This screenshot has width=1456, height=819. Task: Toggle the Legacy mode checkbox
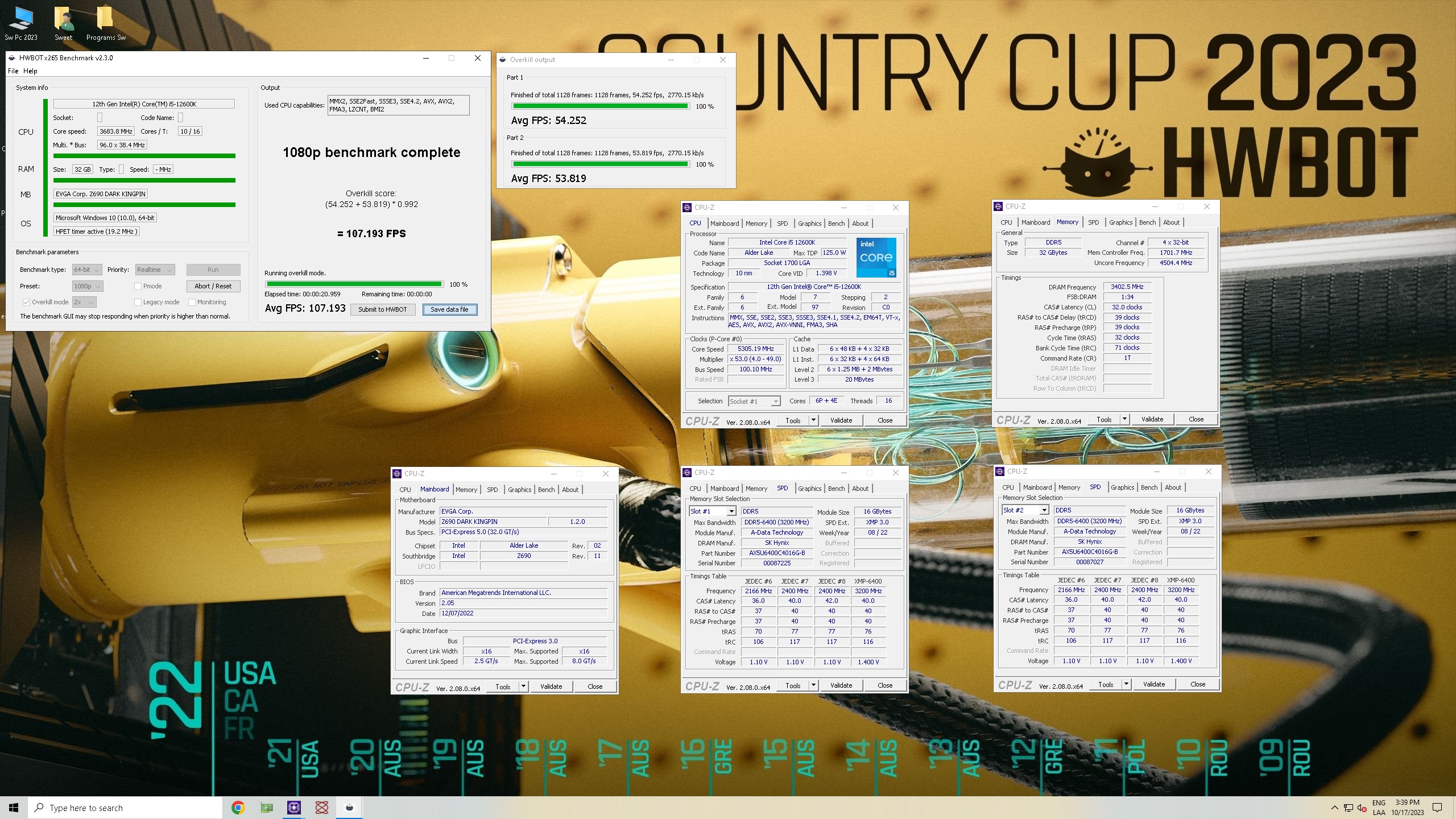tap(138, 302)
